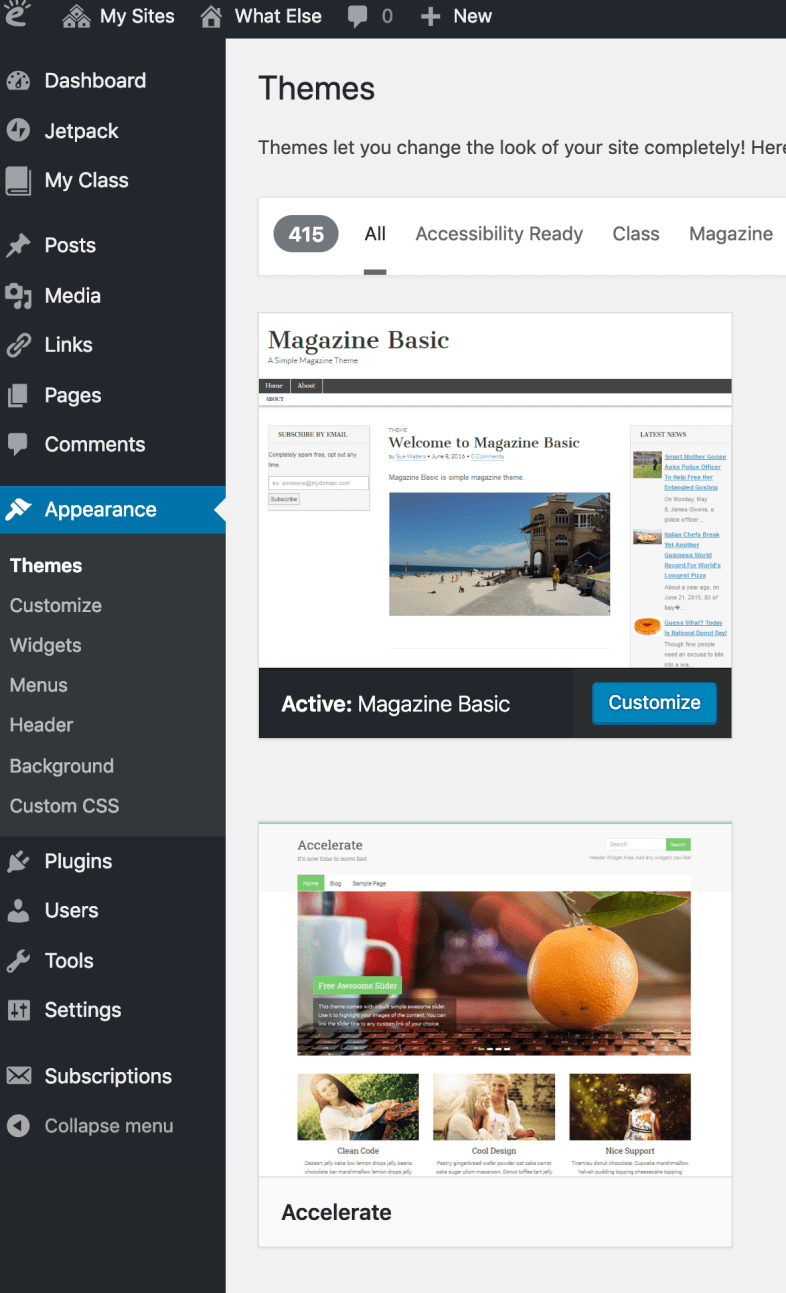Viewport: 786px width, 1293px height.
Task: Collapse the admin sidebar menu
Action: [x=90, y=1126]
